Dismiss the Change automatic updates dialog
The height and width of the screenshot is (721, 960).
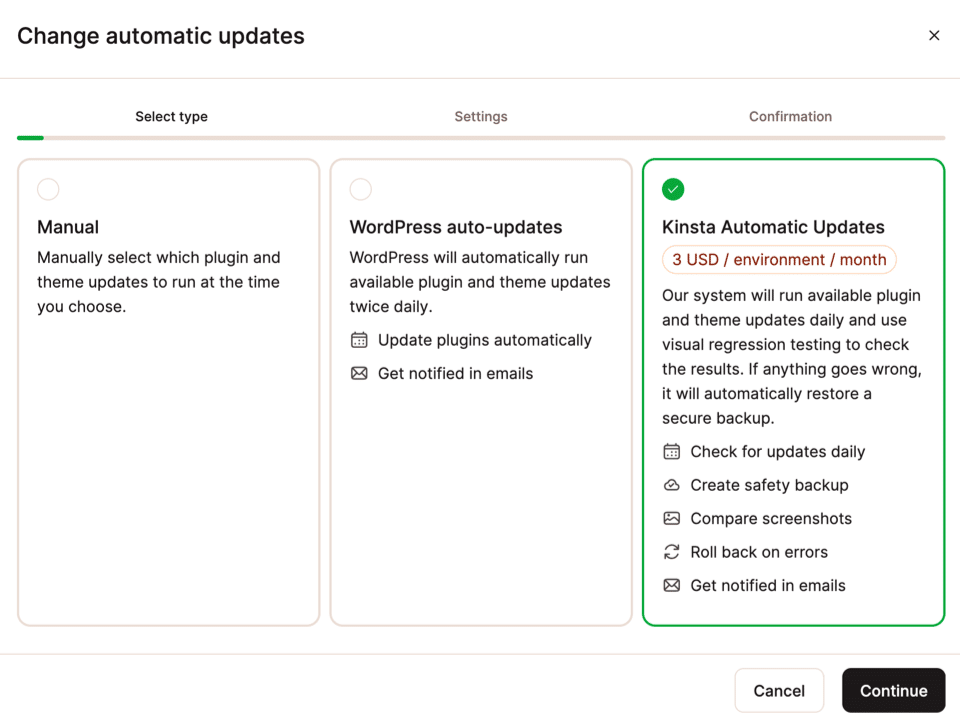pos(934,35)
